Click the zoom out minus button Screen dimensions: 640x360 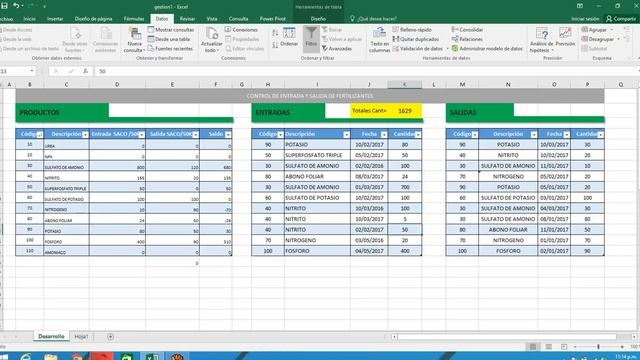[x=575, y=347]
